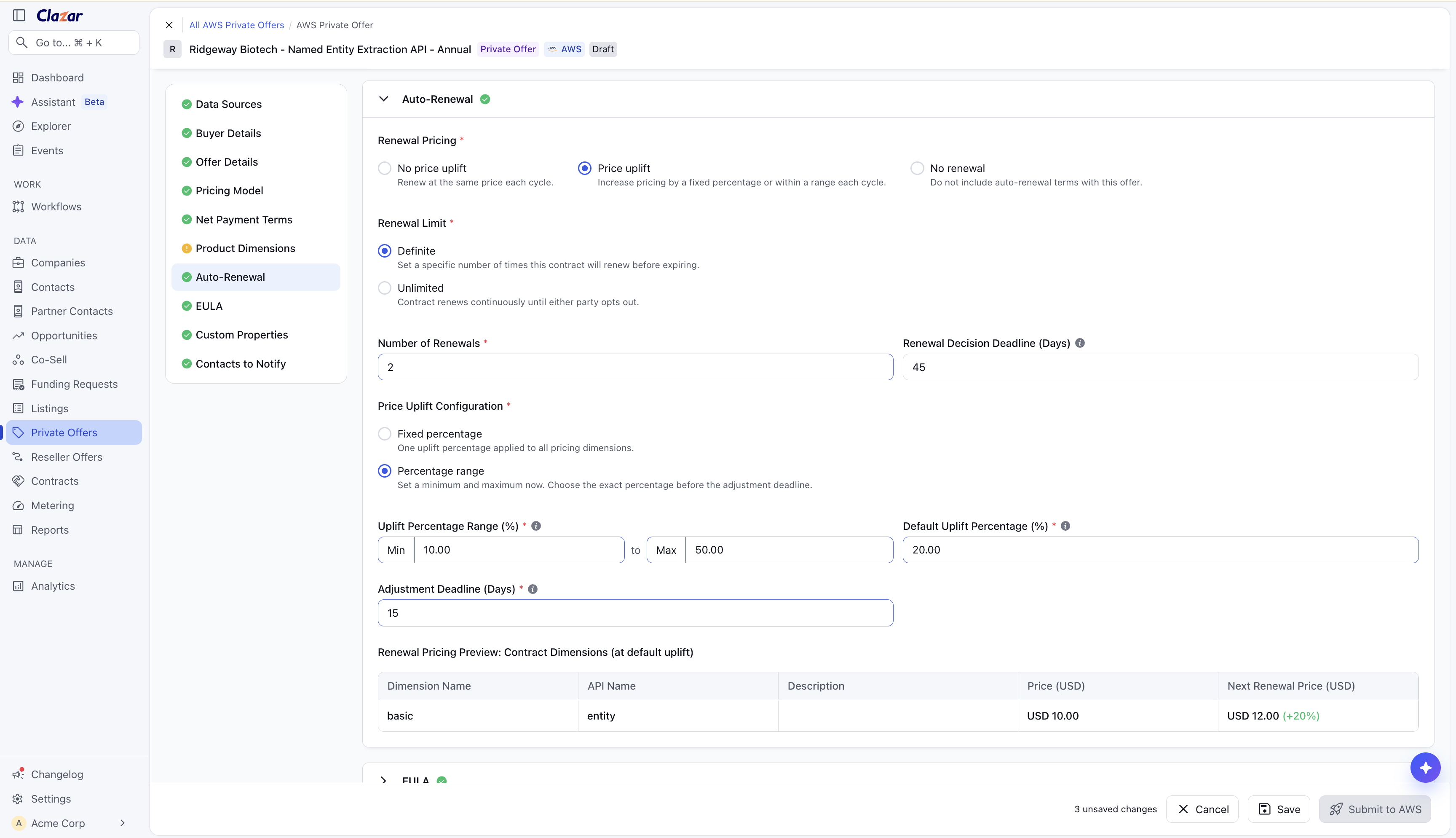Click the Adjustment Deadline days field
The image size is (1456, 838).
click(x=635, y=613)
